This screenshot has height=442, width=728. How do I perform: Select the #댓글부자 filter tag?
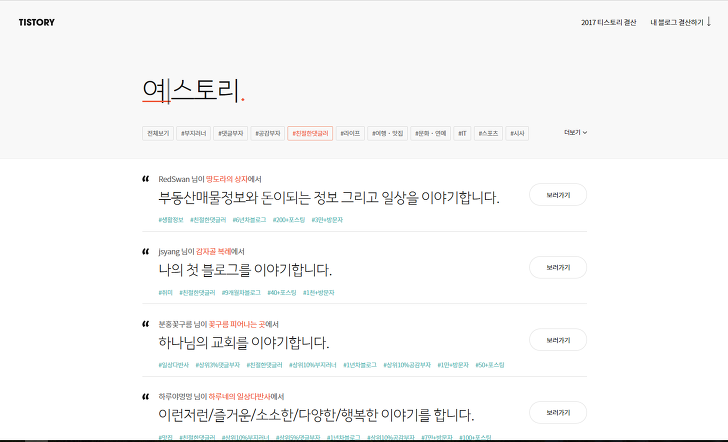click(x=231, y=133)
